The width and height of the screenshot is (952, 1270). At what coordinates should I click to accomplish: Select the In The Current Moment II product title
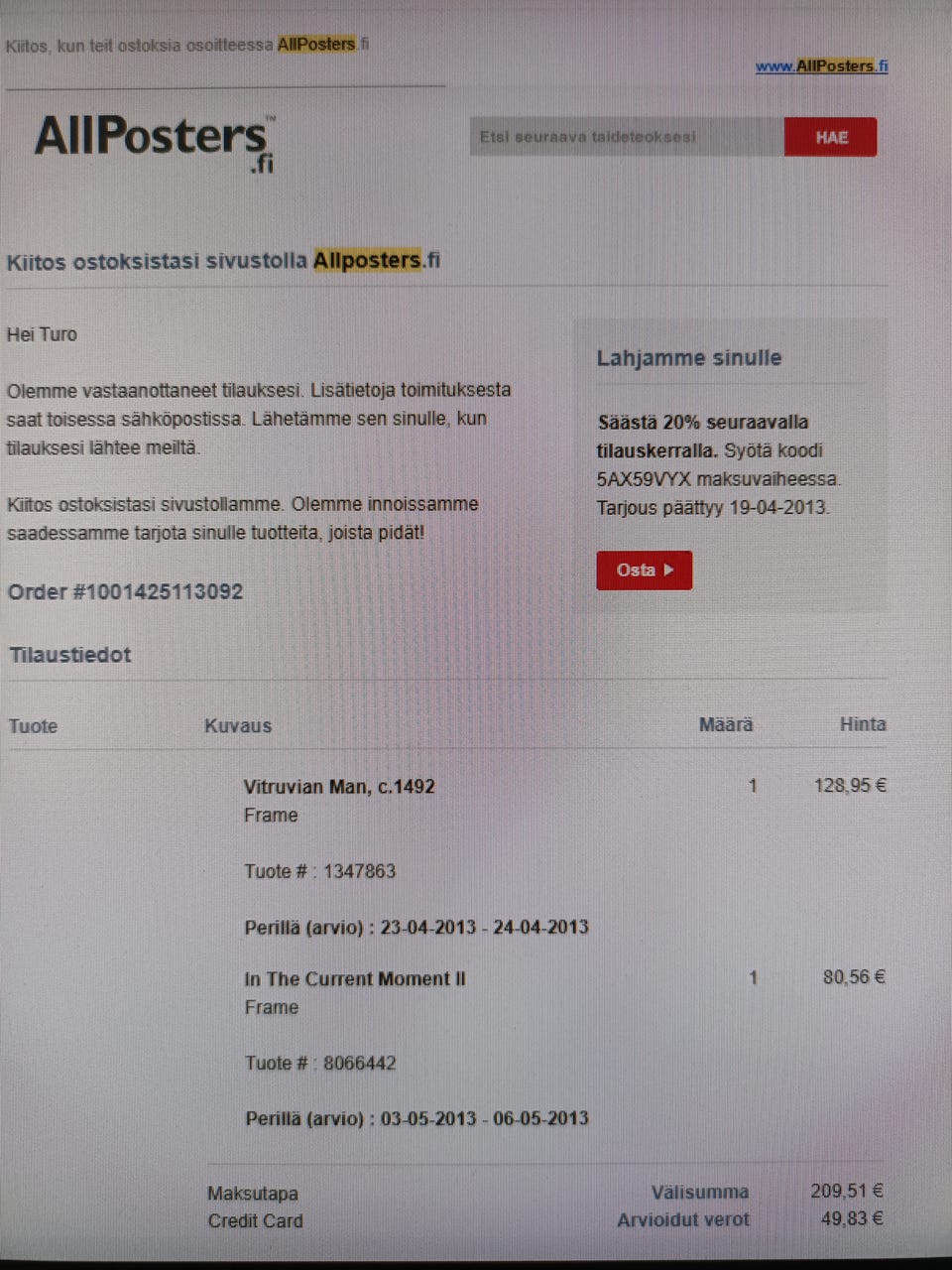[x=355, y=979]
